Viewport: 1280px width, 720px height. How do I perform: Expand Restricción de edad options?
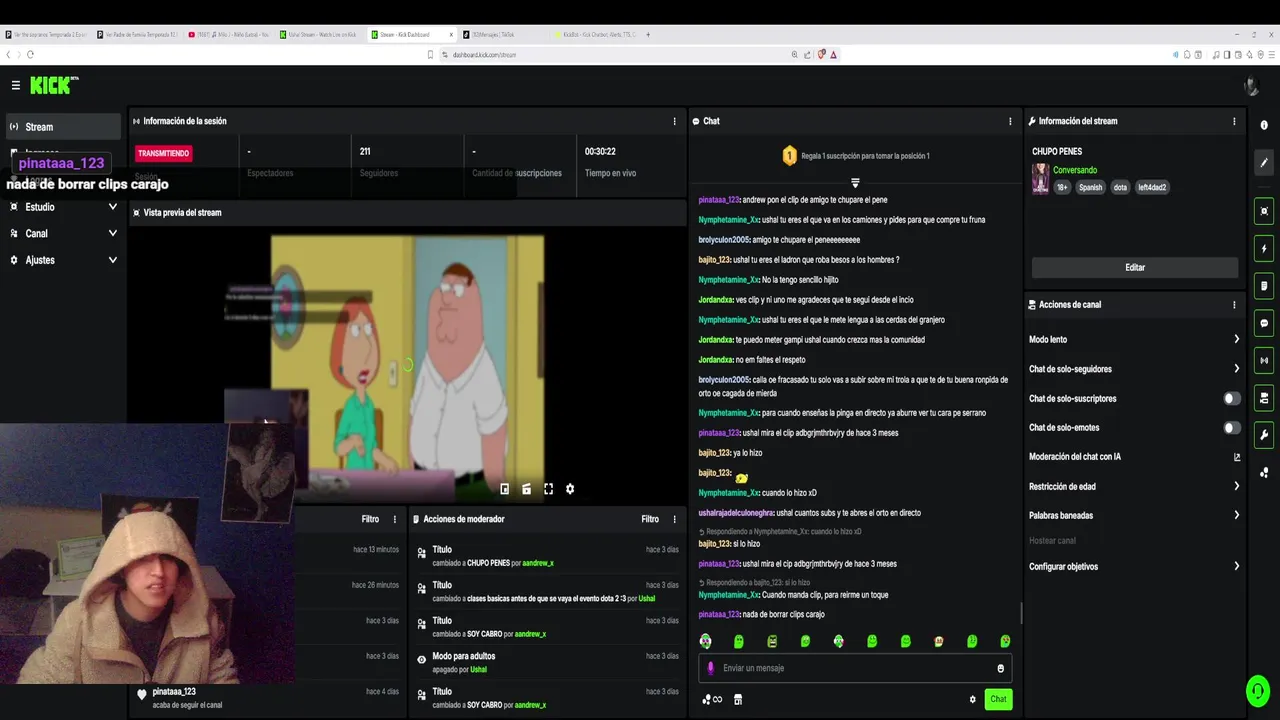click(1134, 486)
